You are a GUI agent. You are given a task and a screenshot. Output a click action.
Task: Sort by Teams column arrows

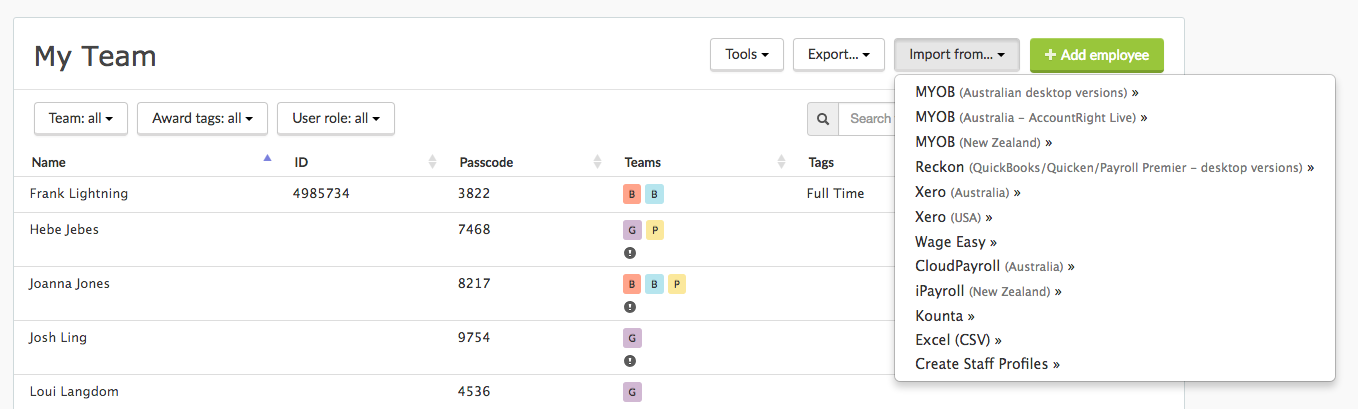tap(782, 162)
